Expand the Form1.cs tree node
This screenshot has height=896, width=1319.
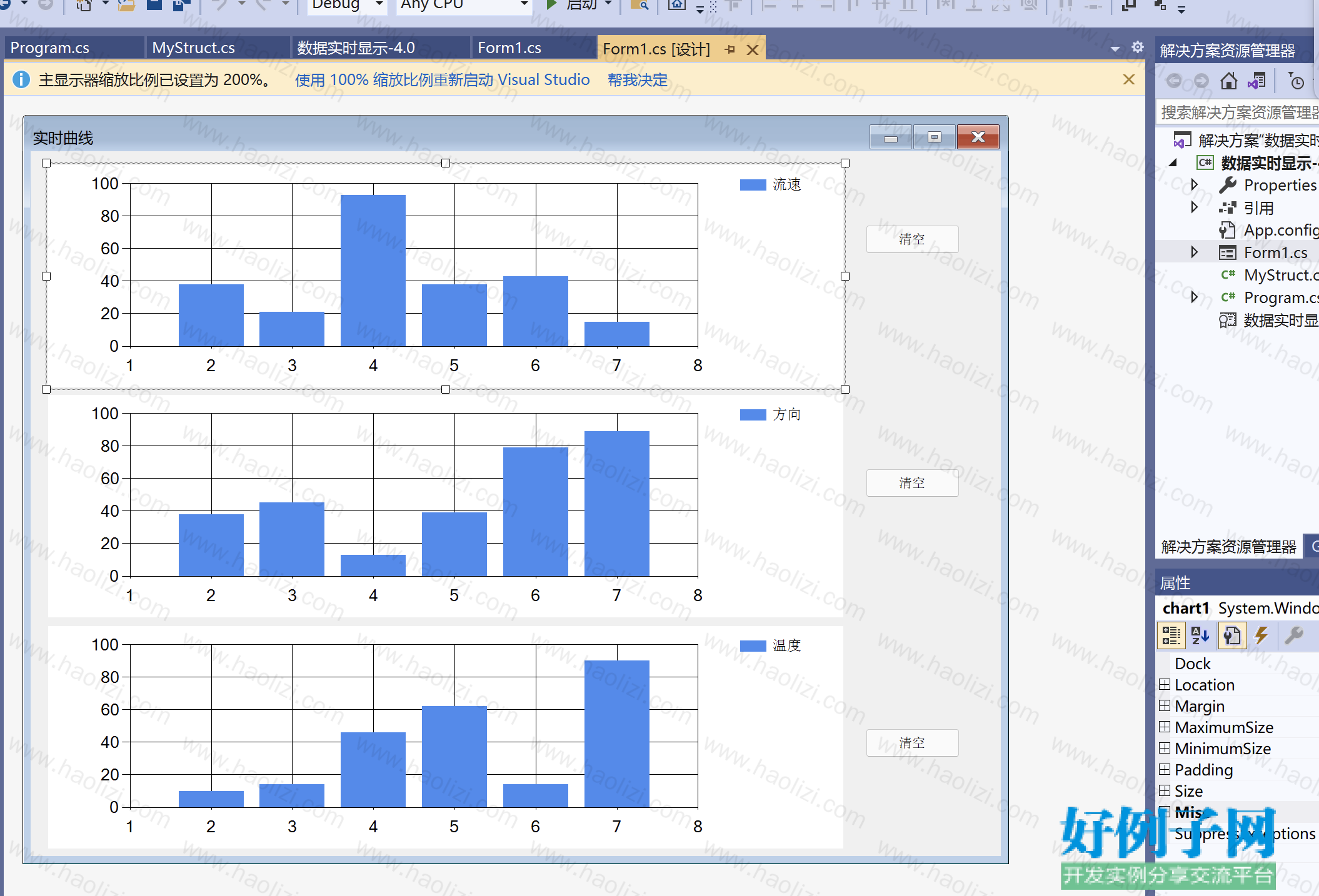(x=1195, y=252)
